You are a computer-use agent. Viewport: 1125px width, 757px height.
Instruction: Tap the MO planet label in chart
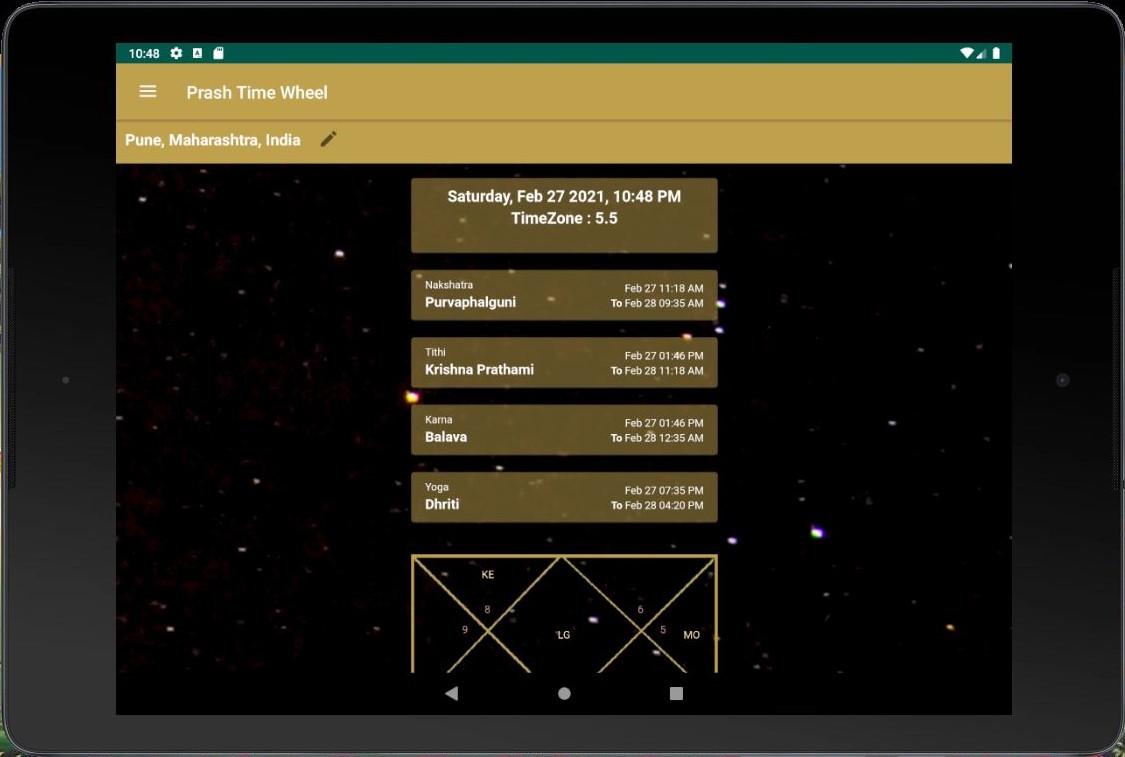(x=692, y=635)
